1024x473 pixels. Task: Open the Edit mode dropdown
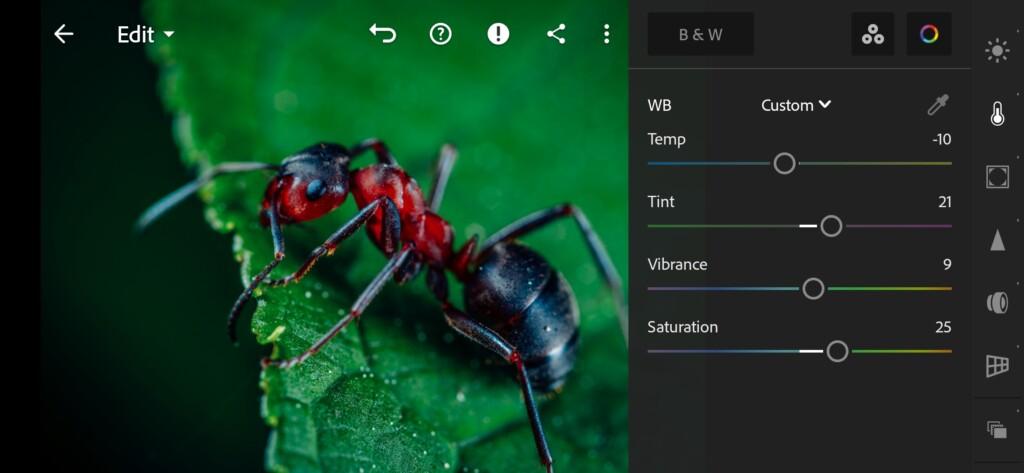146,35
